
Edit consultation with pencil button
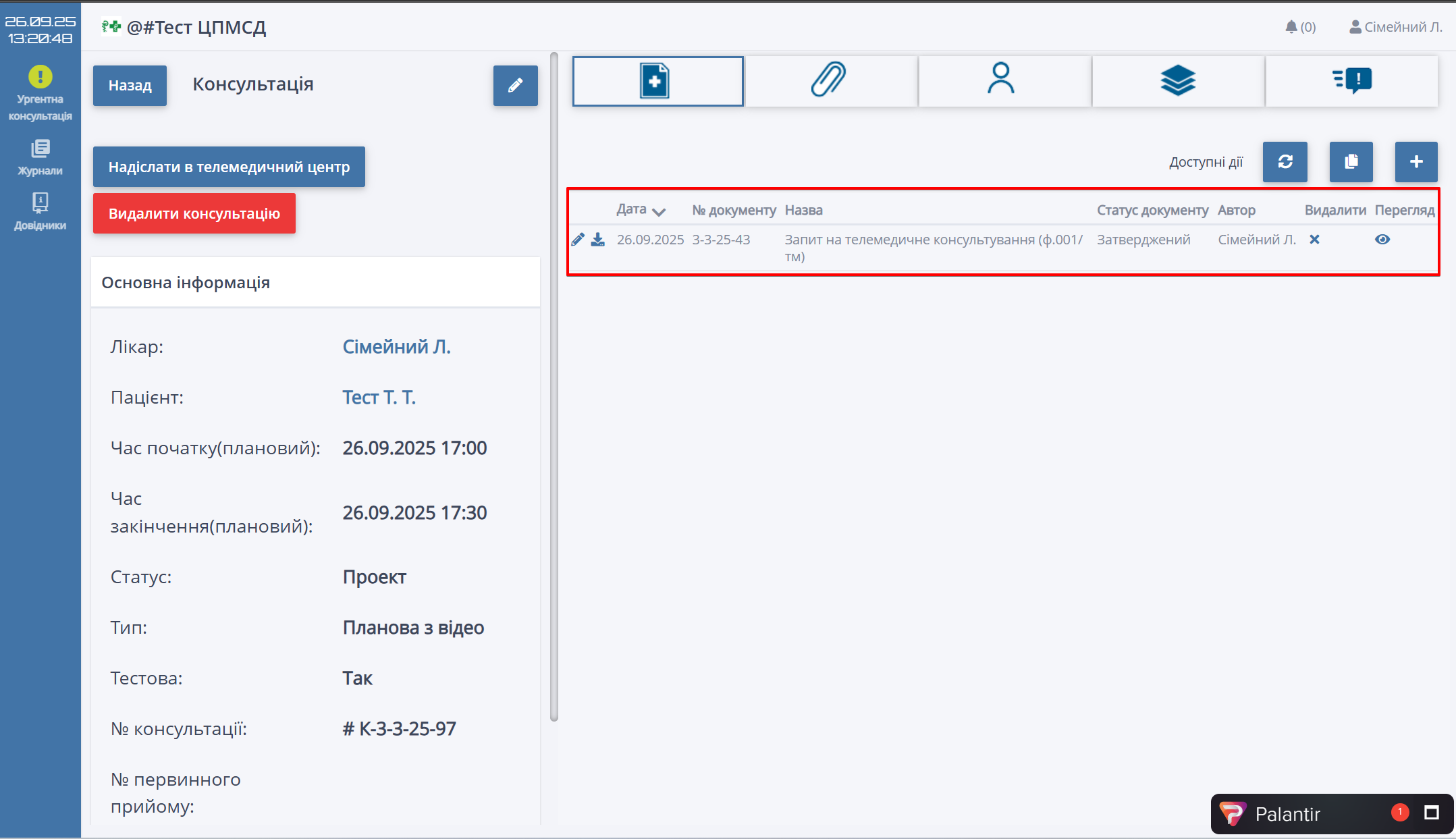tap(515, 86)
